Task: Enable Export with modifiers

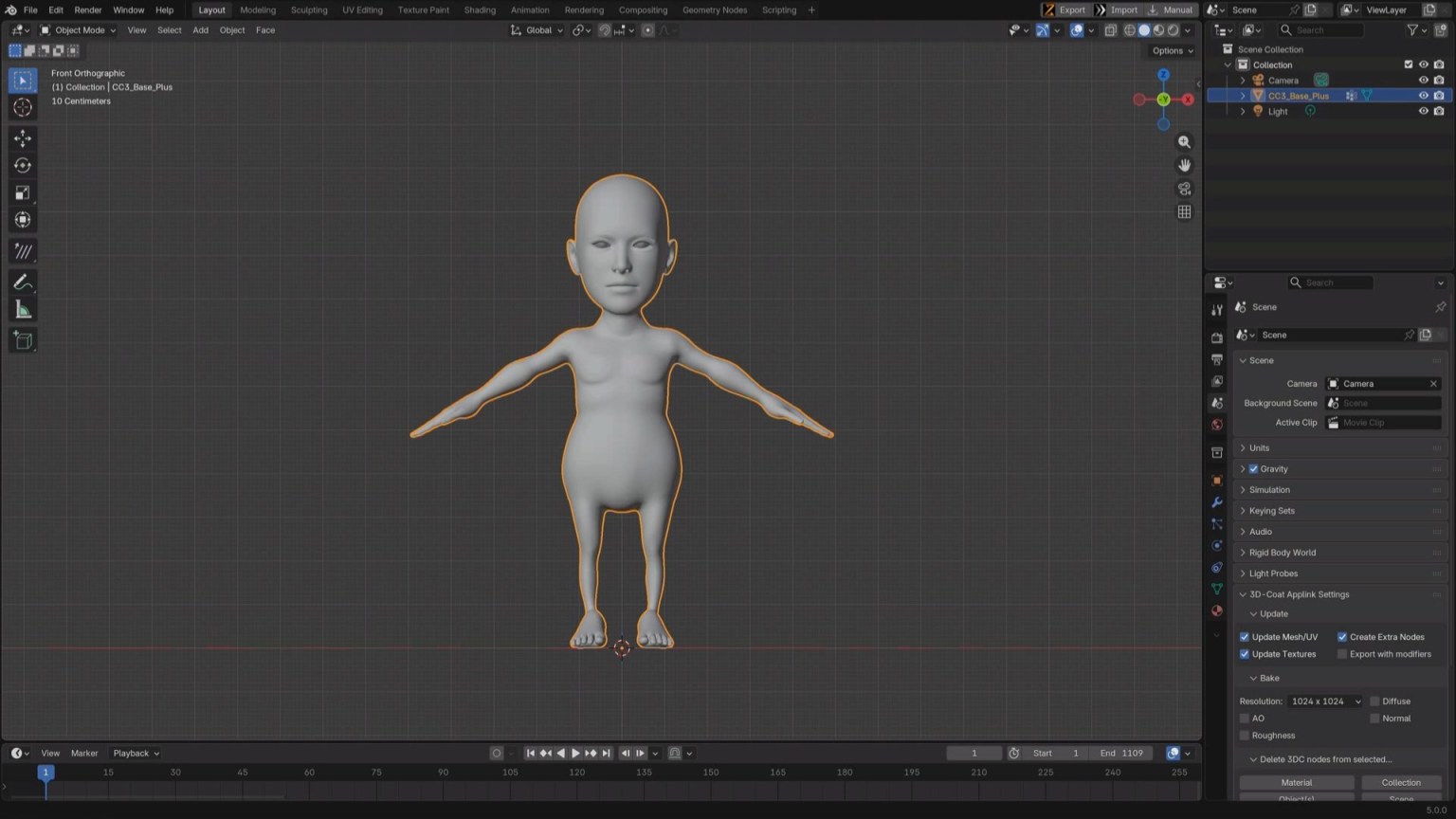Action: tap(1342, 654)
